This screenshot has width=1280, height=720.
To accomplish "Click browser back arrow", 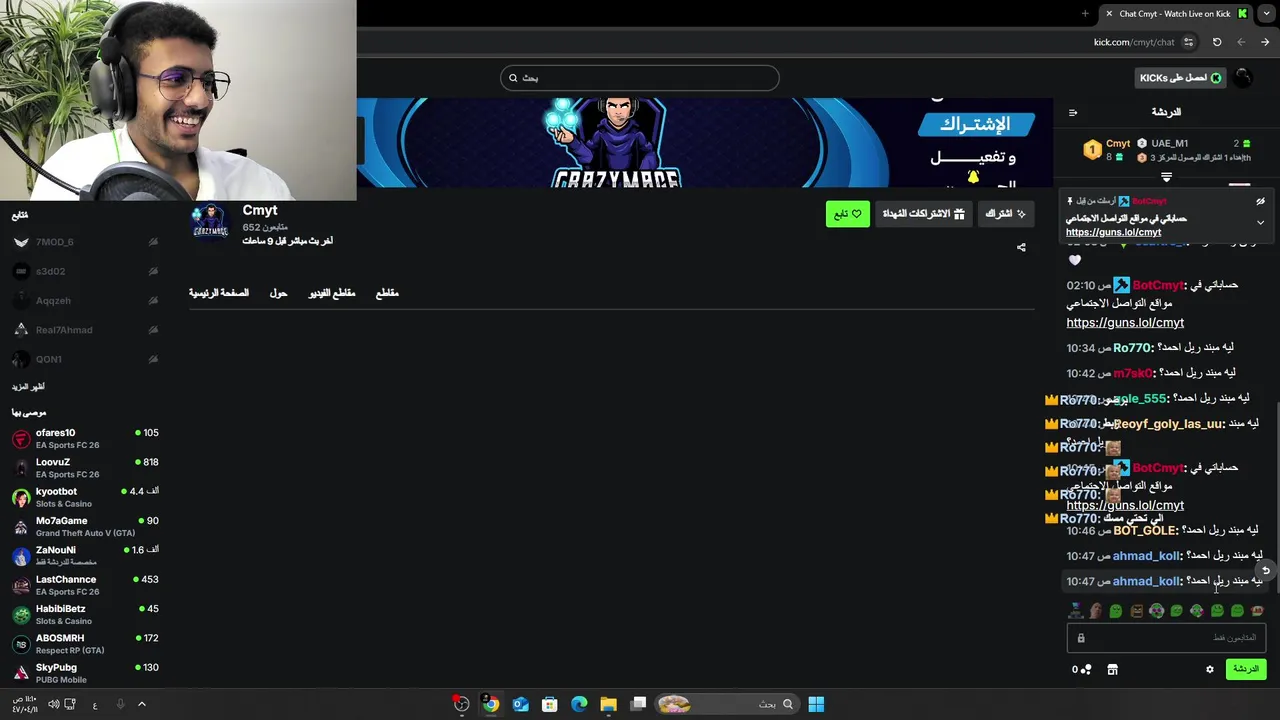I will click(1265, 42).
